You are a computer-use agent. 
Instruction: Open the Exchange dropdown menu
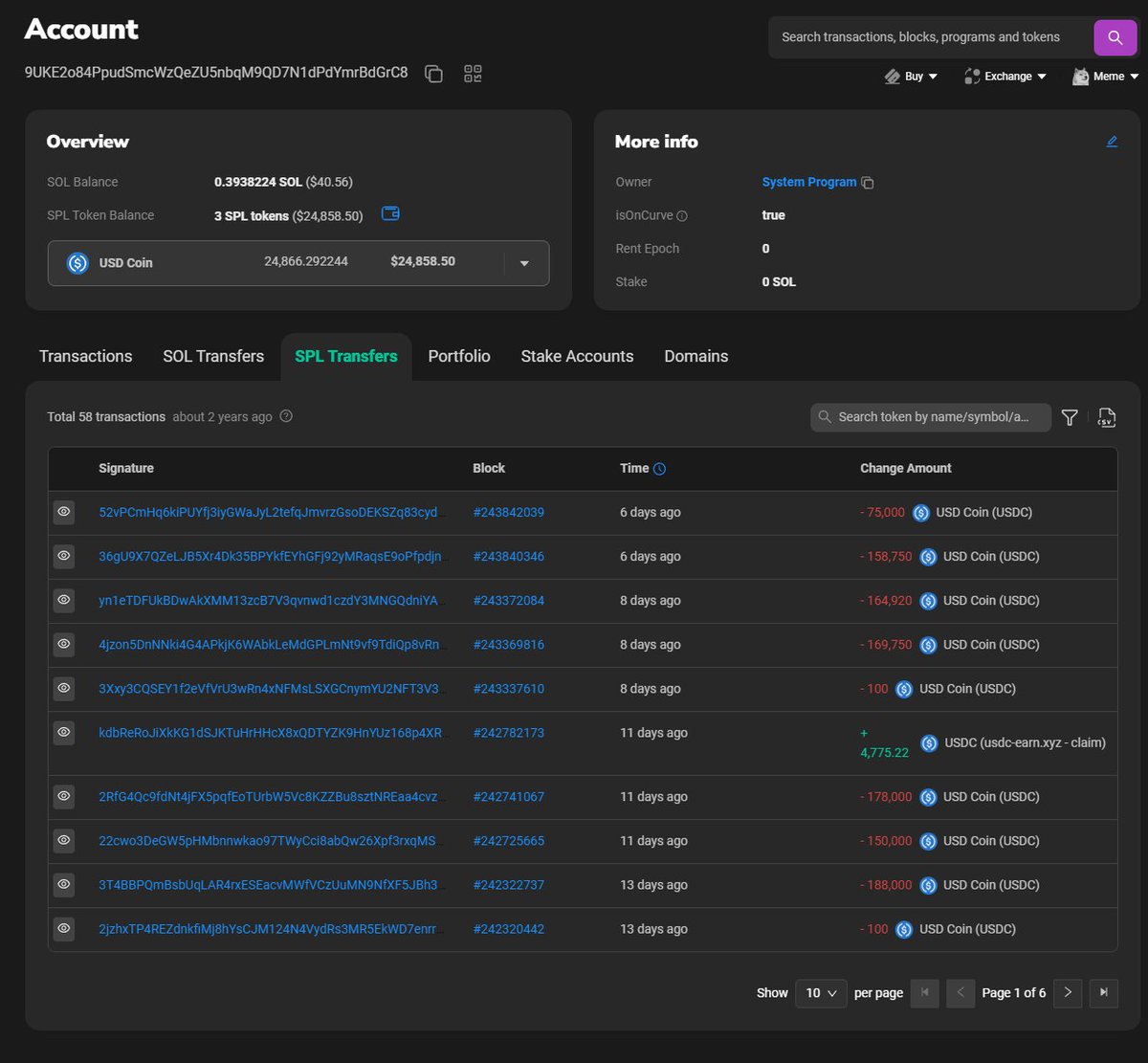[1005, 77]
